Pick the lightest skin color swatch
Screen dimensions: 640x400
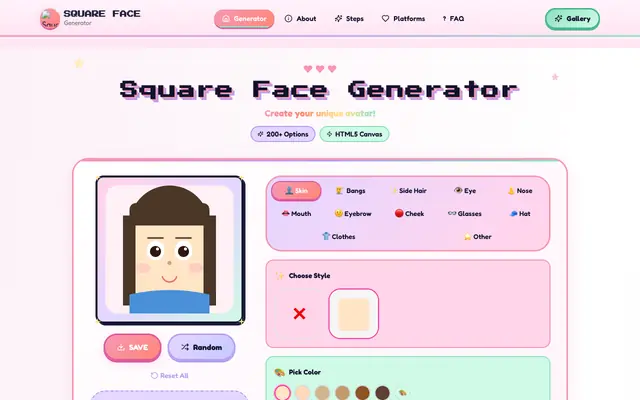pos(282,393)
